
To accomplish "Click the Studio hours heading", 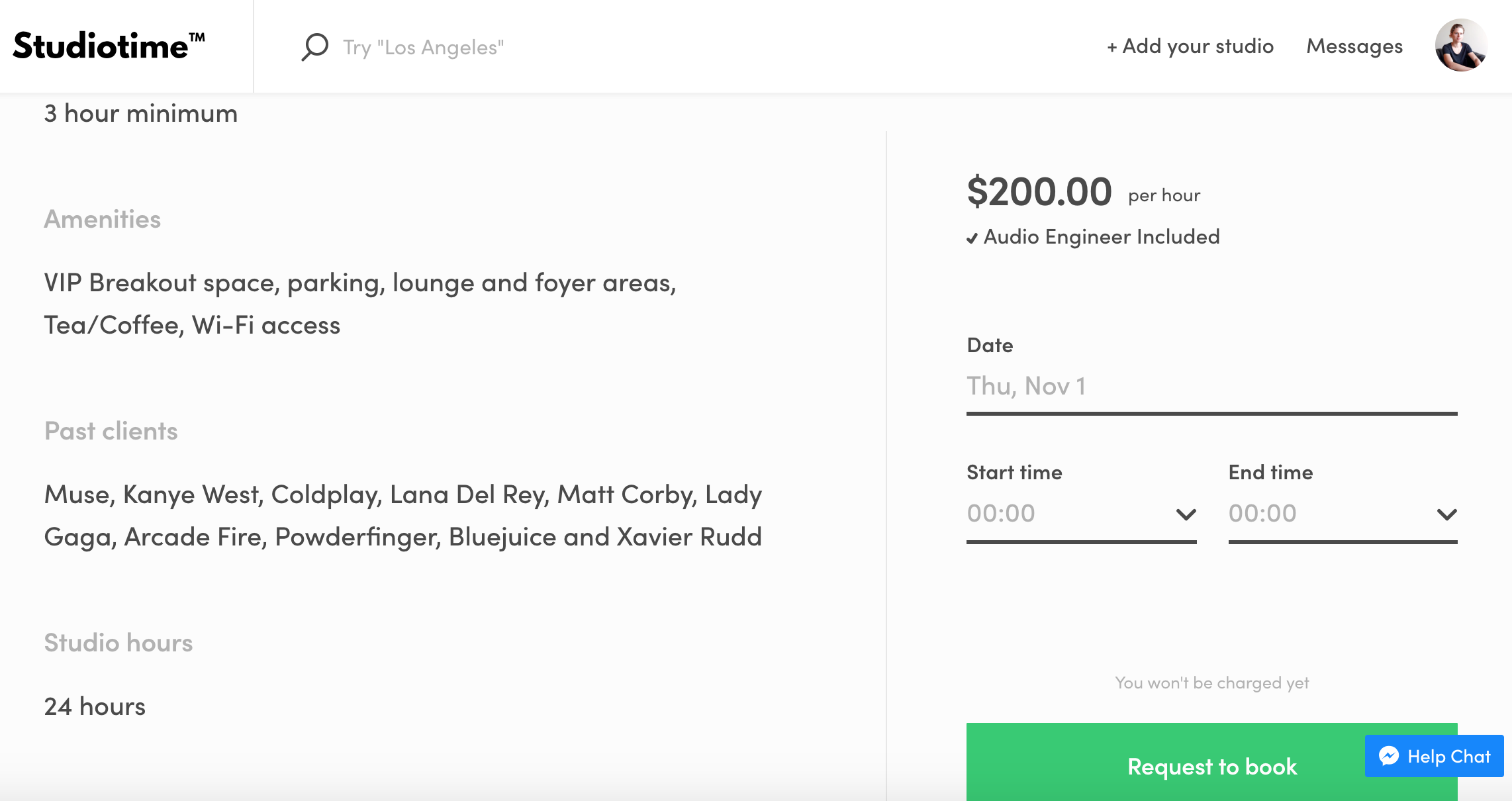I will pyautogui.click(x=118, y=643).
